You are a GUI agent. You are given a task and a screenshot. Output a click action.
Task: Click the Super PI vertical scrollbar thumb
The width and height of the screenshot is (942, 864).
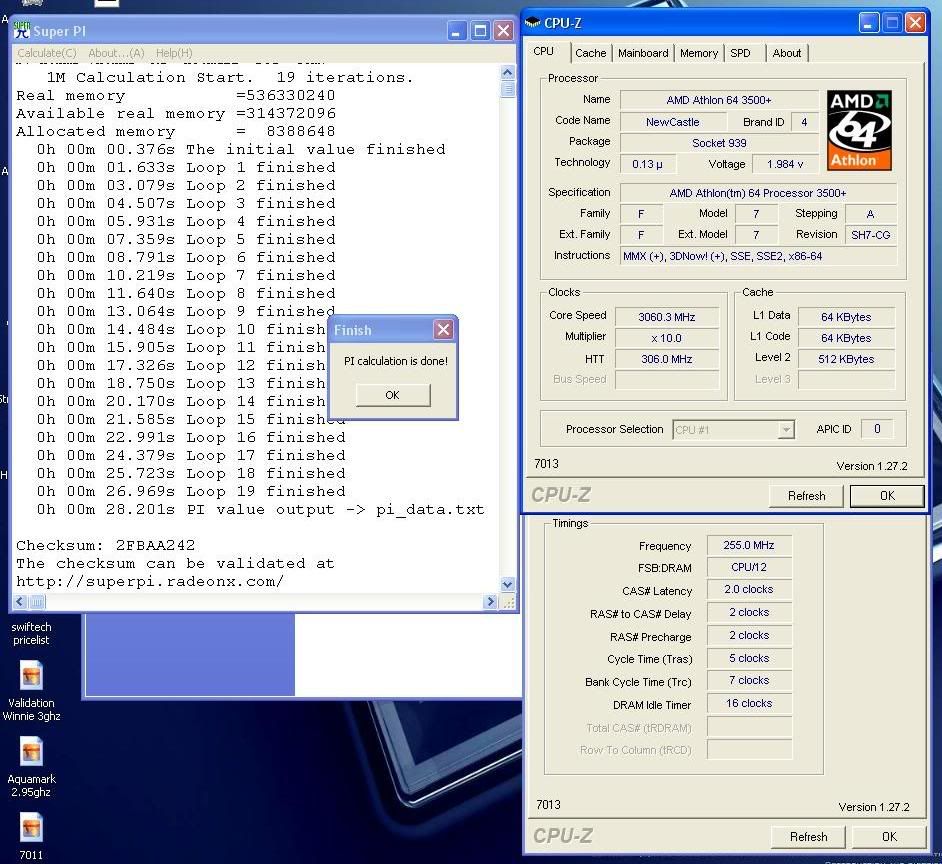(508, 90)
